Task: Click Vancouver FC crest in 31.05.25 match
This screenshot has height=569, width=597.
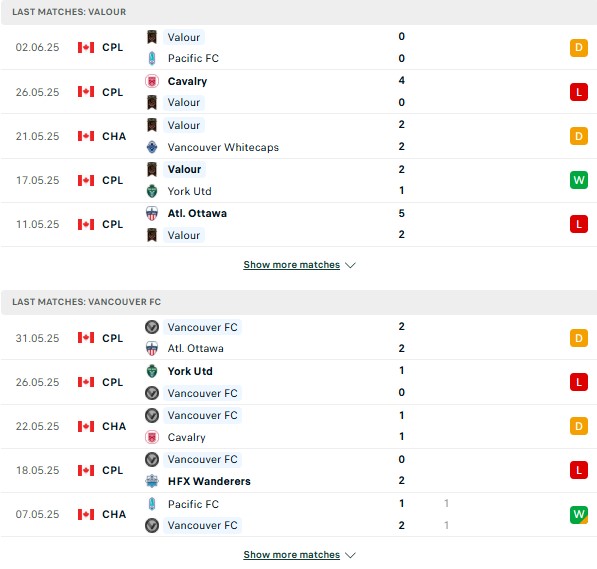Action: pos(152,327)
